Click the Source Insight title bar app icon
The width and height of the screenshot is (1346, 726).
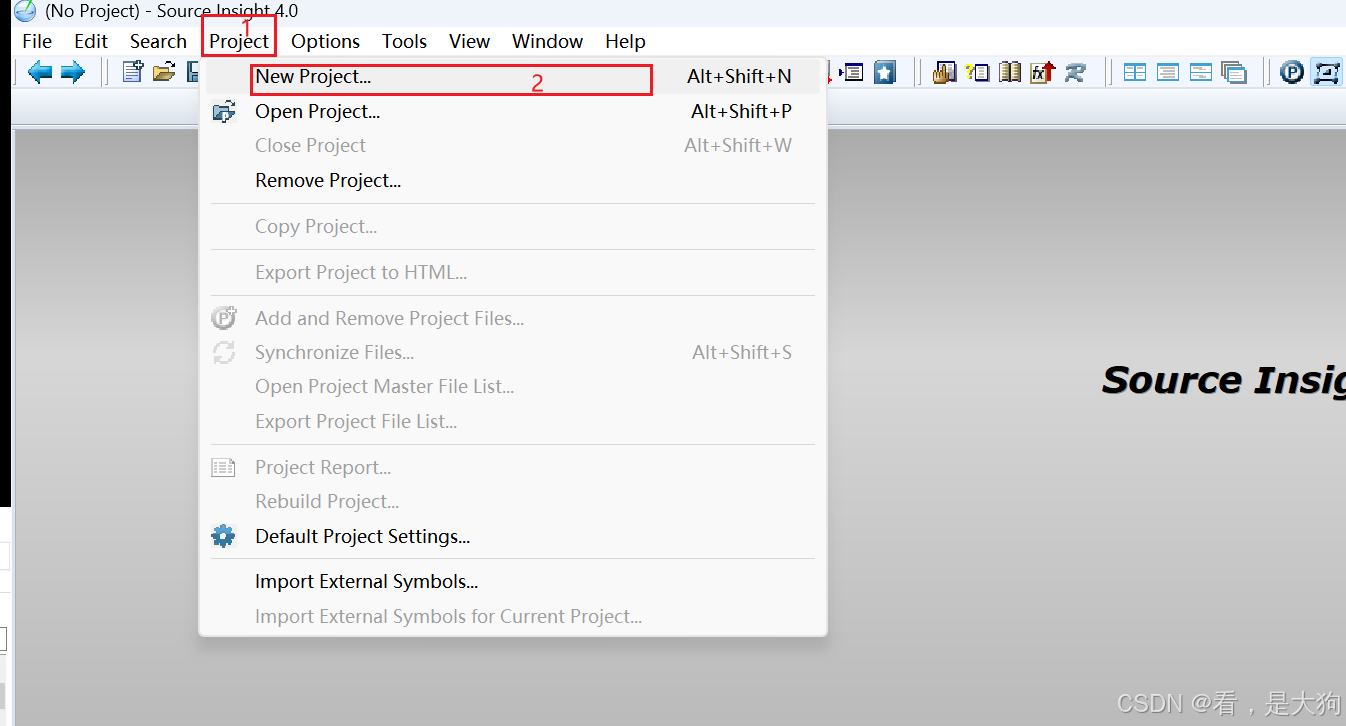point(25,11)
